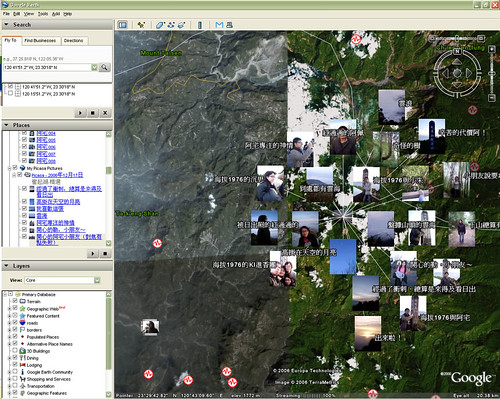The height and width of the screenshot is (399, 500).
Task: Toggle the Populated Places checkbox
Action: point(15,336)
